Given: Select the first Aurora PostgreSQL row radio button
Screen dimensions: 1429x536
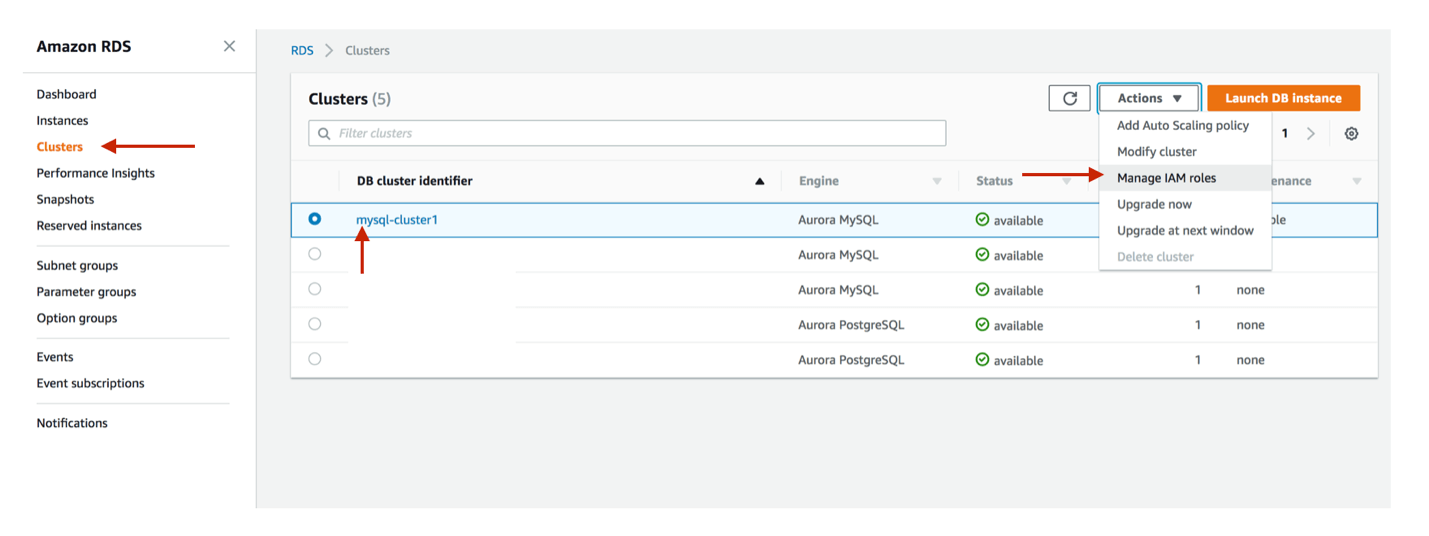Looking at the screenshot, I should click(x=315, y=324).
